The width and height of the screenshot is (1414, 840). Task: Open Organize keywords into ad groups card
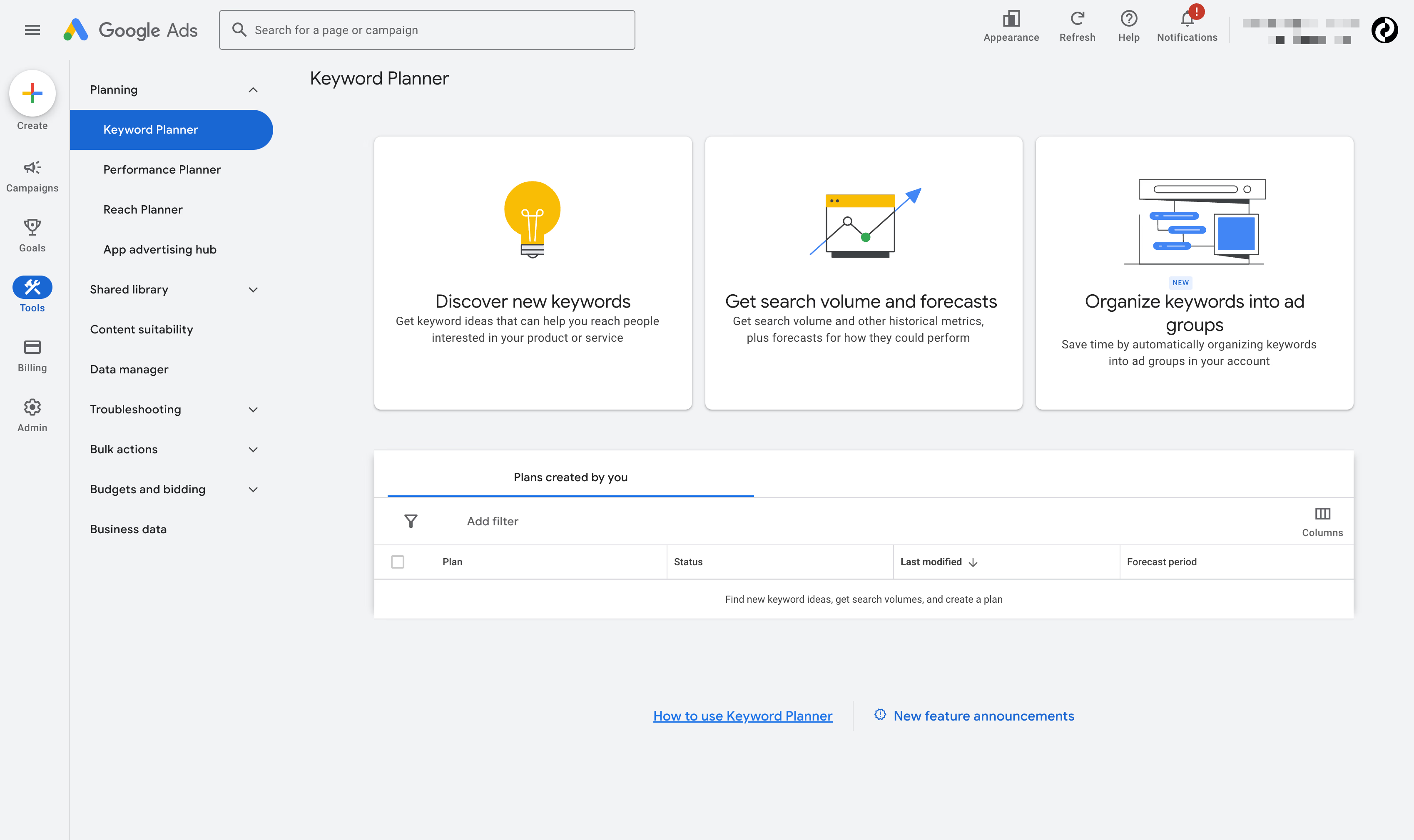tap(1195, 273)
